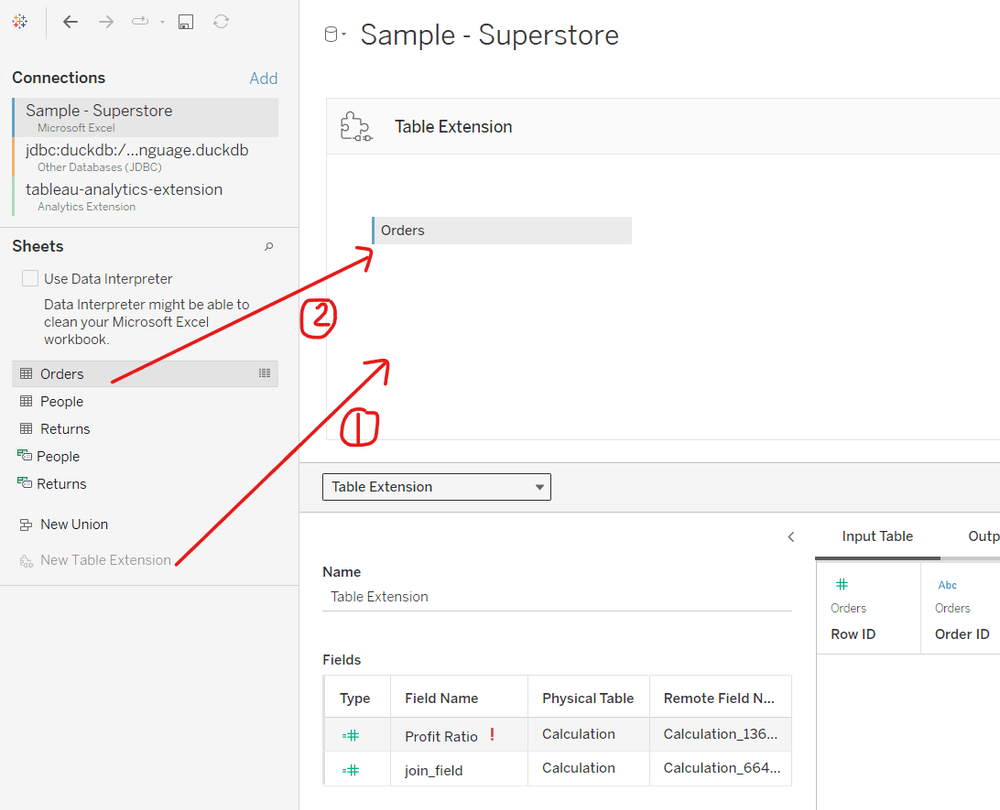Open the Table Extension dropdown
1000x810 pixels.
(436, 487)
